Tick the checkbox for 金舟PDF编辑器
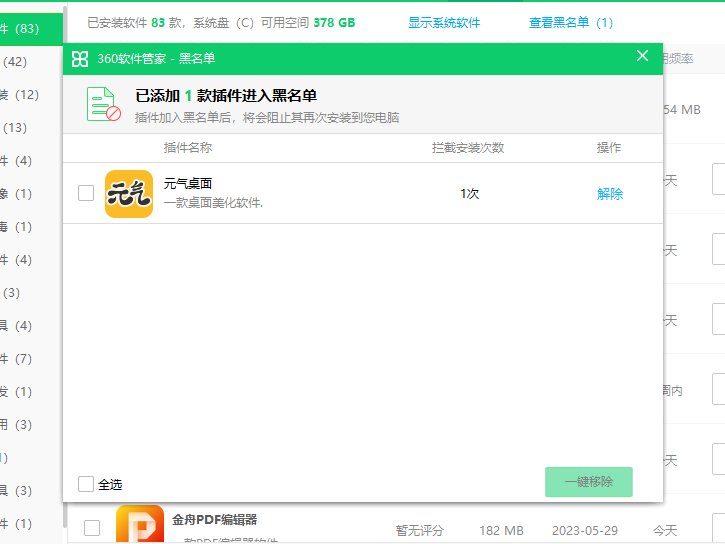Screen dimensions: 725x544 click(92, 528)
